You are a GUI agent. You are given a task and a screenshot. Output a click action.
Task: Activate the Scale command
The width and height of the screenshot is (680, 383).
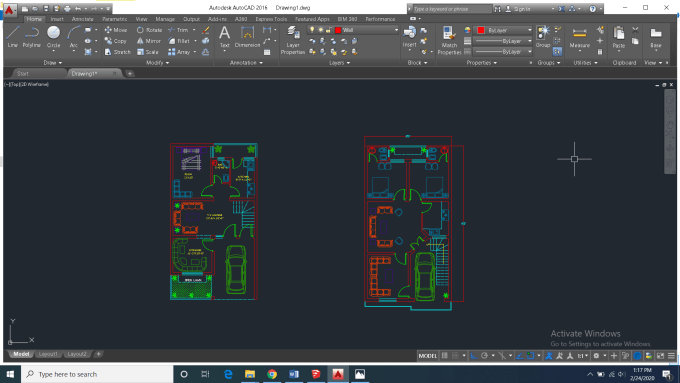point(147,52)
